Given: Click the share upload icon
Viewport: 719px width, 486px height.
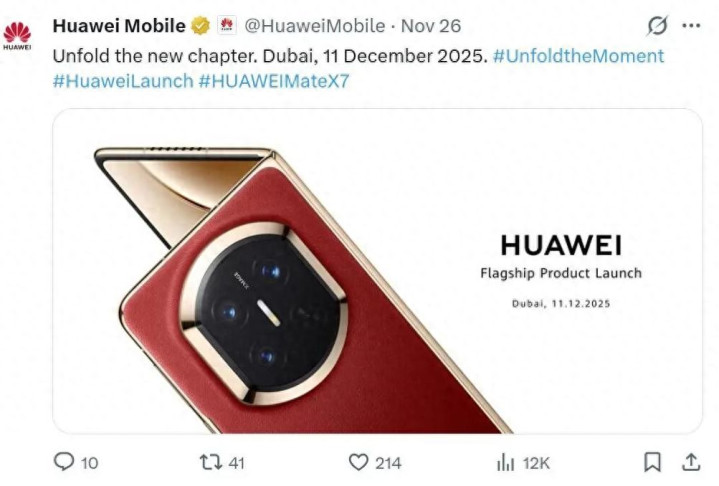Looking at the screenshot, I should (x=690, y=462).
